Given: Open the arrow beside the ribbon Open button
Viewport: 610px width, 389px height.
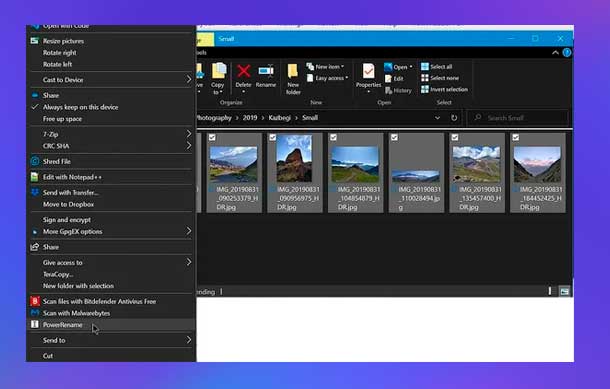Looking at the screenshot, I should pyautogui.click(x=411, y=67).
